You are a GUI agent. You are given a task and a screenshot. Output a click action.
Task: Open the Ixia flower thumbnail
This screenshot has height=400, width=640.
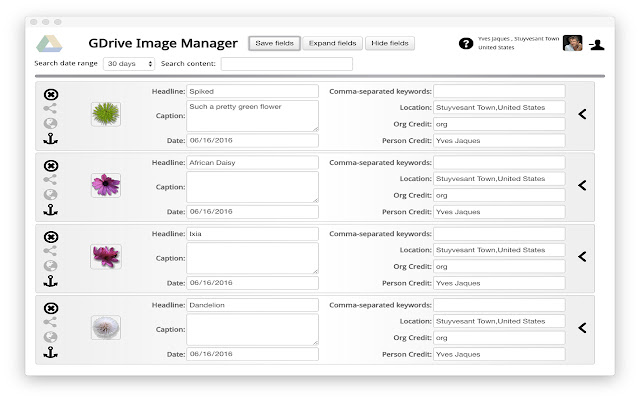click(106, 256)
